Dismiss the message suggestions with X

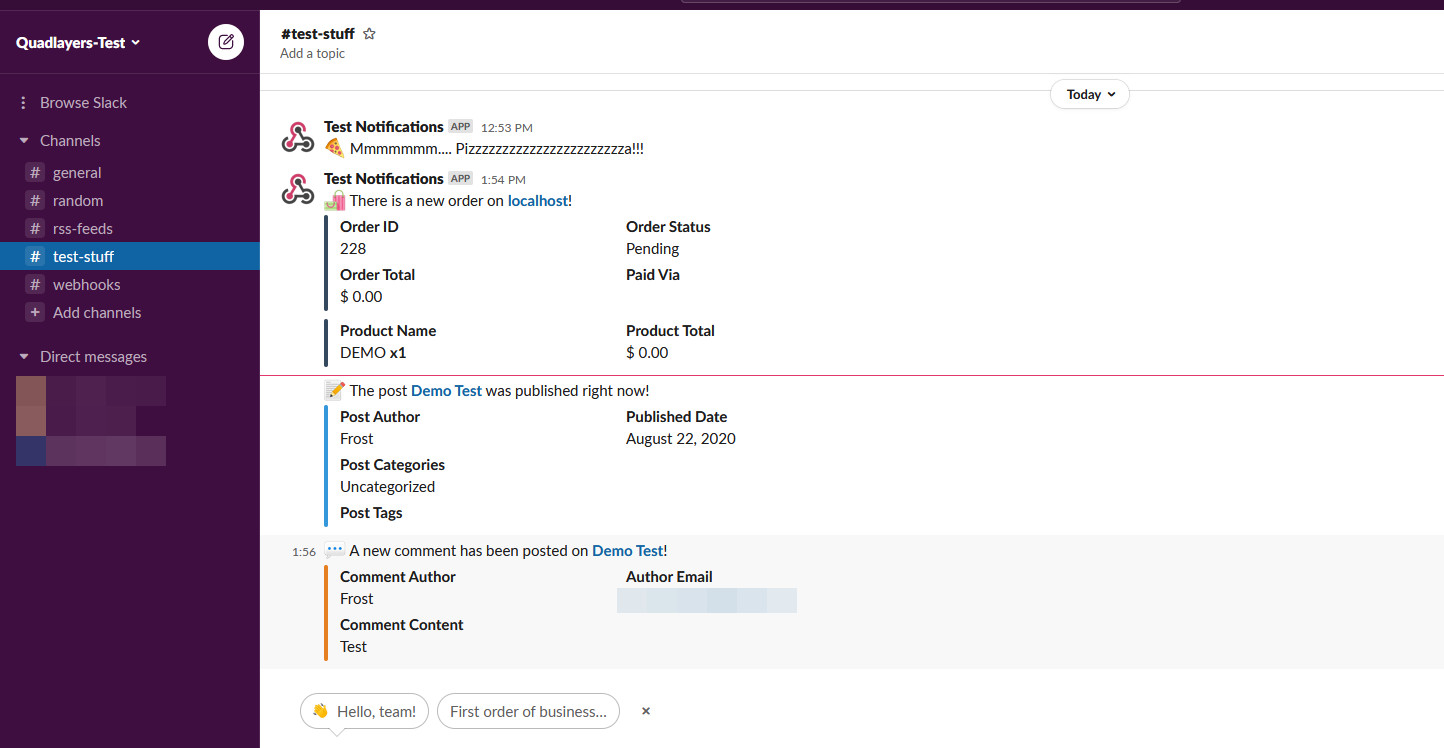[646, 711]
